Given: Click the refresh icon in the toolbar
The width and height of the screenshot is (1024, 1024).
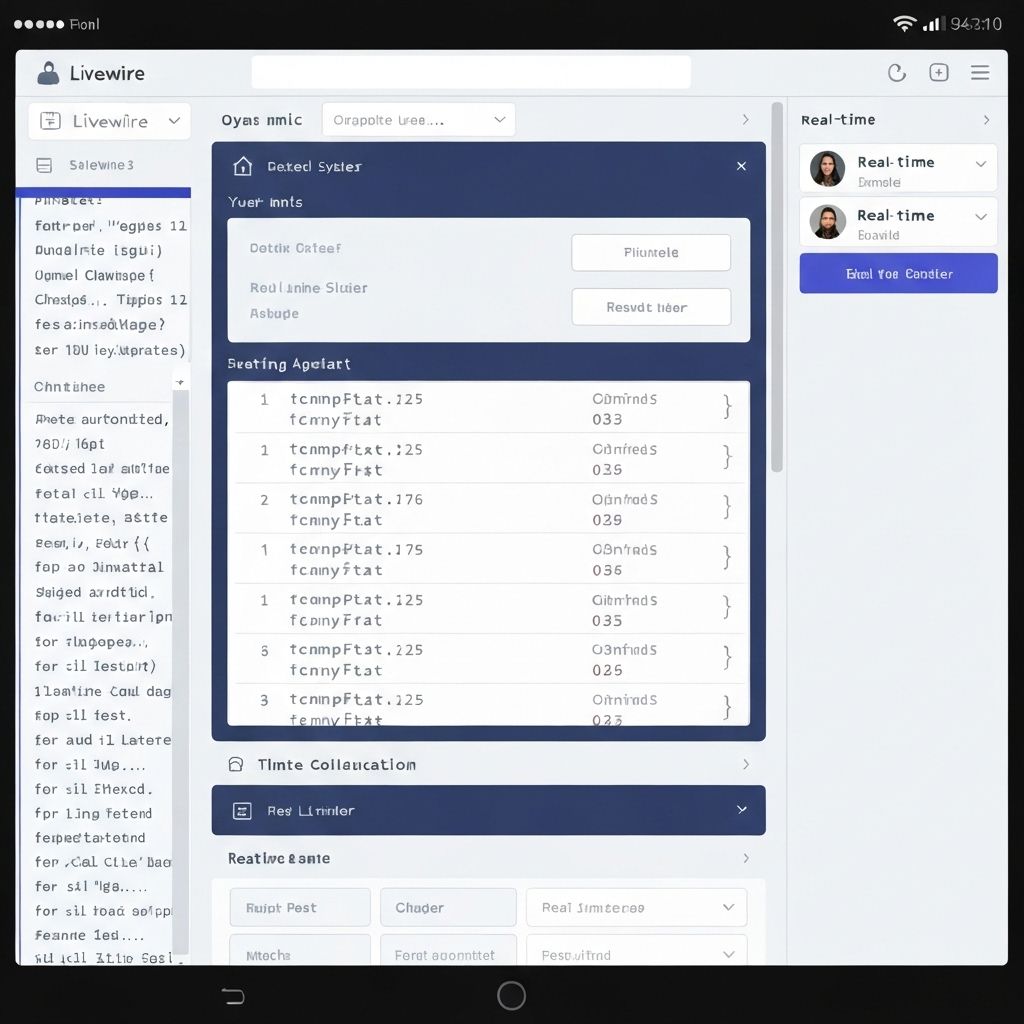Looking at the screenshot, I should click(897, 72).
